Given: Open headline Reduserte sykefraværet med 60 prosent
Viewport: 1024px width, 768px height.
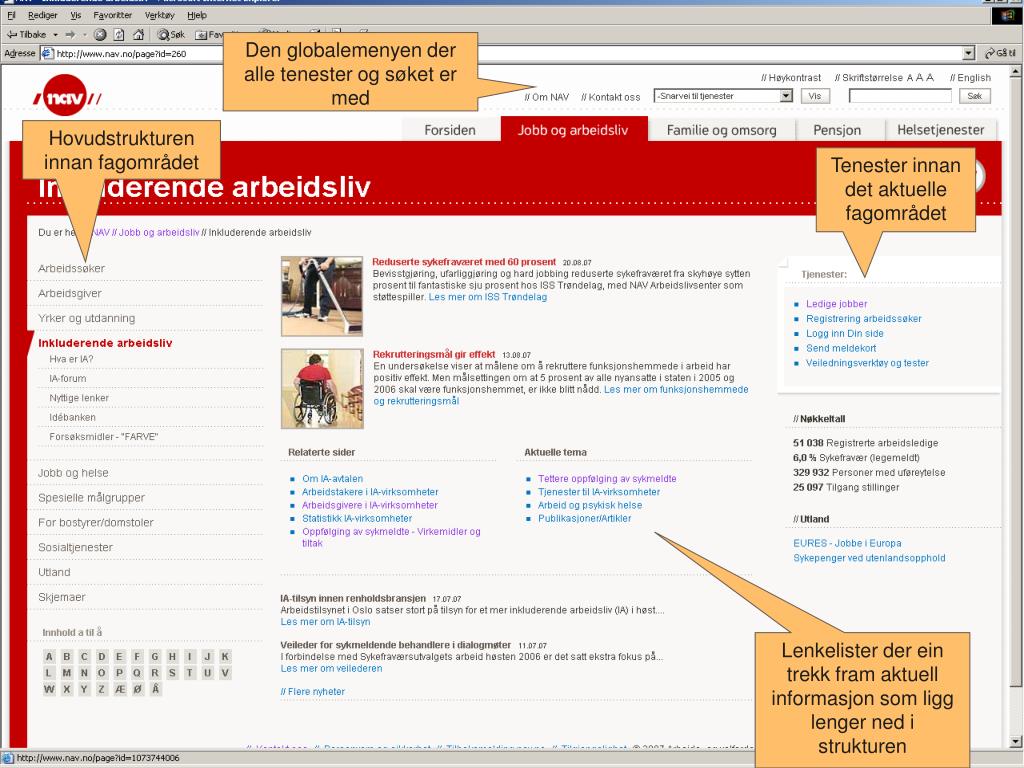Looking at the screenshot, I should pyautogui.click(x=464, y=262).
